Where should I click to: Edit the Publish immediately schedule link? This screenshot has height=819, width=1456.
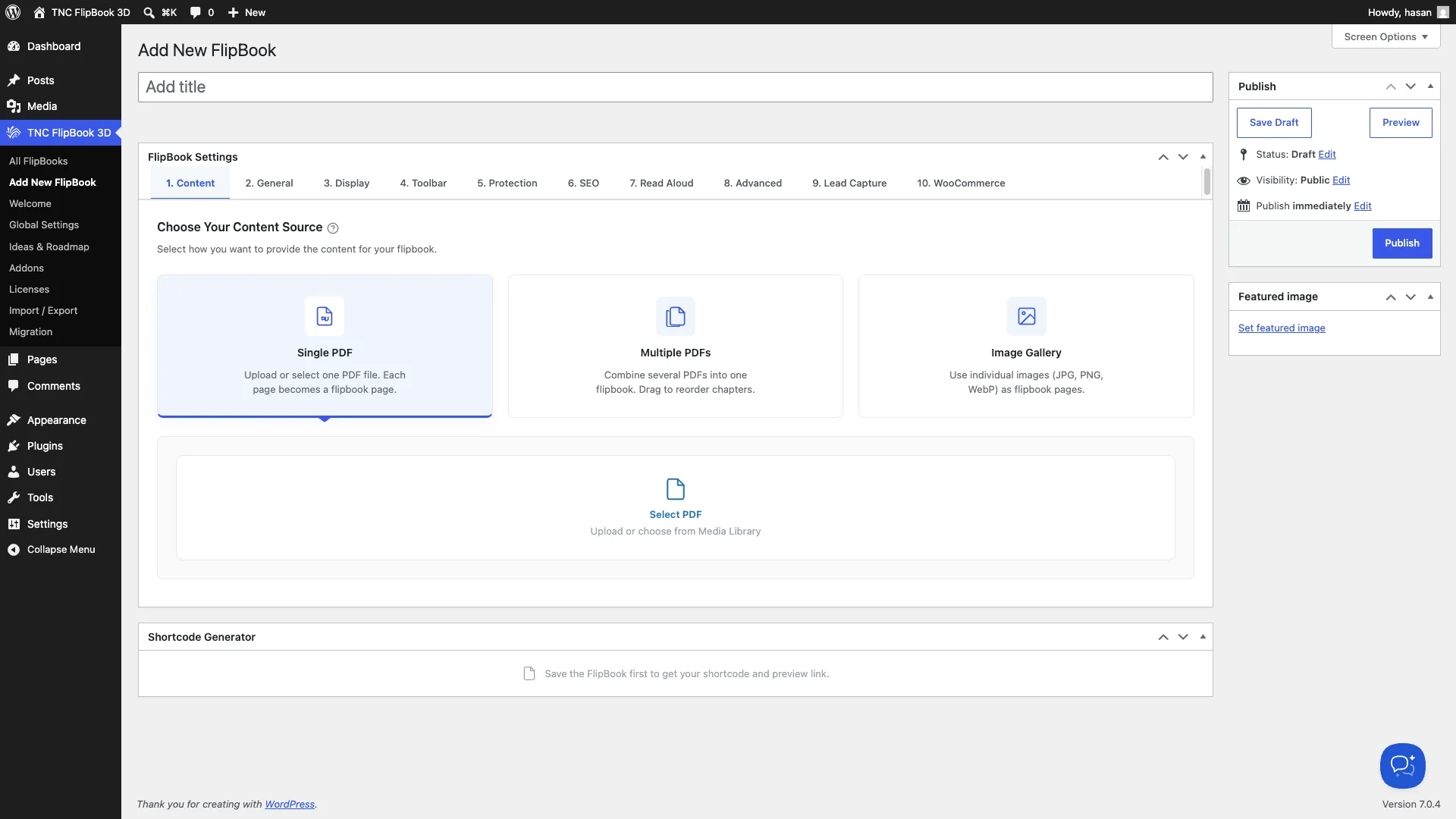tap(1363, 206)
